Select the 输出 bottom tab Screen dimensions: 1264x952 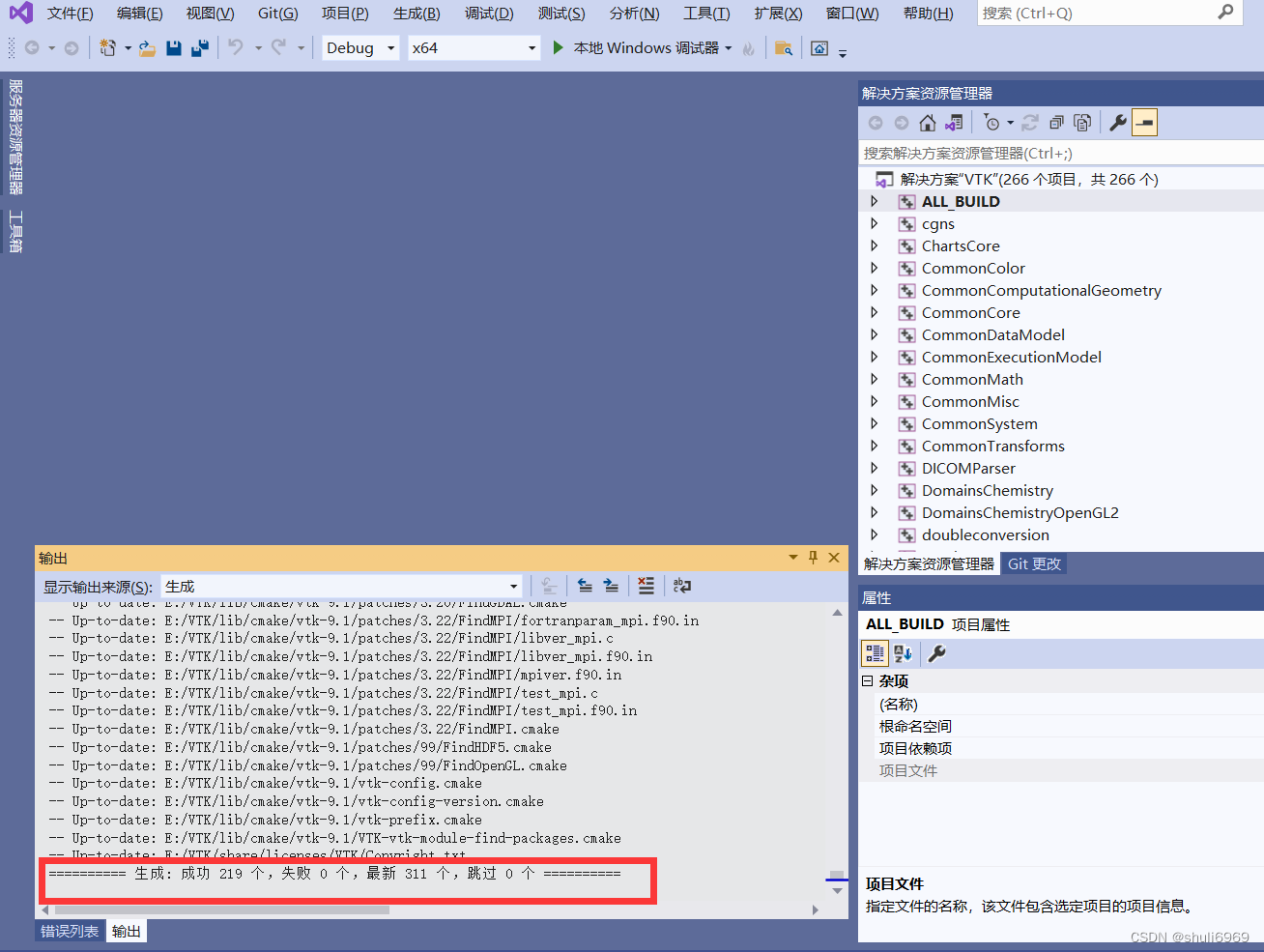(127, 932)
